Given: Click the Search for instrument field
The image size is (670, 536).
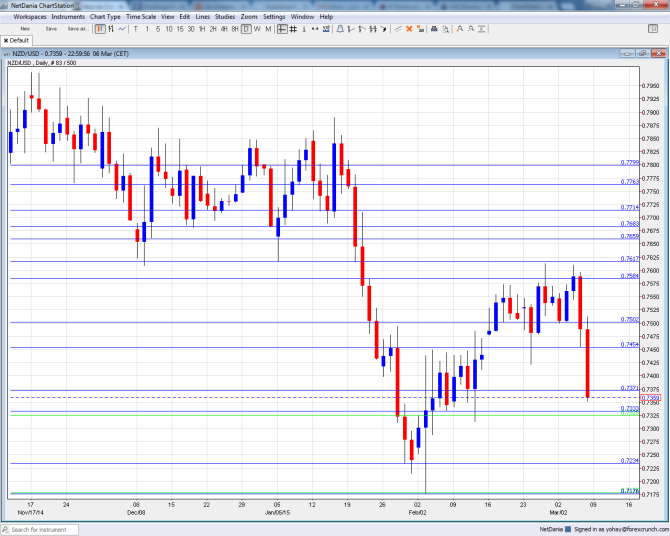Looking at the screenshot, I should (39, 530).
